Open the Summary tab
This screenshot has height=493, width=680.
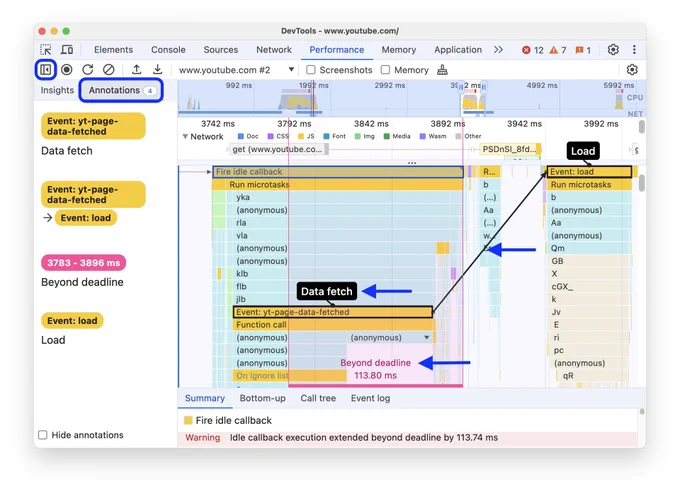point(205,398)
